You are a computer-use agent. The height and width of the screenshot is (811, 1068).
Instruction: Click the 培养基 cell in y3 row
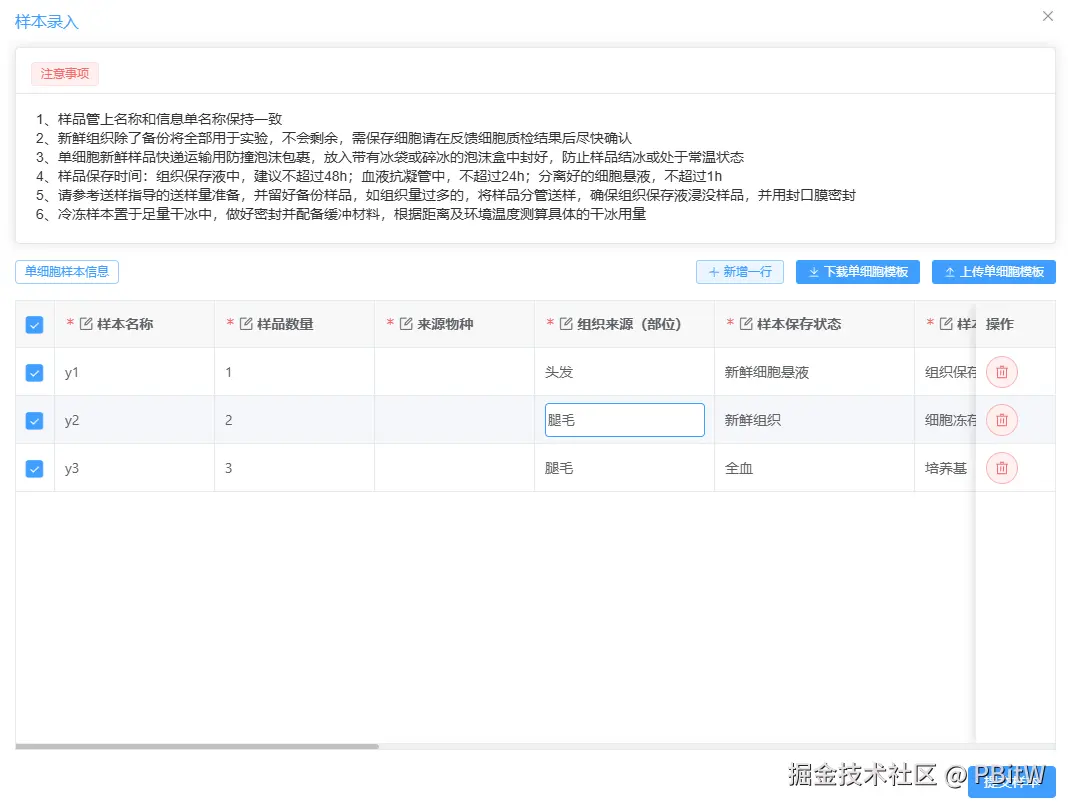pos(946,468)
